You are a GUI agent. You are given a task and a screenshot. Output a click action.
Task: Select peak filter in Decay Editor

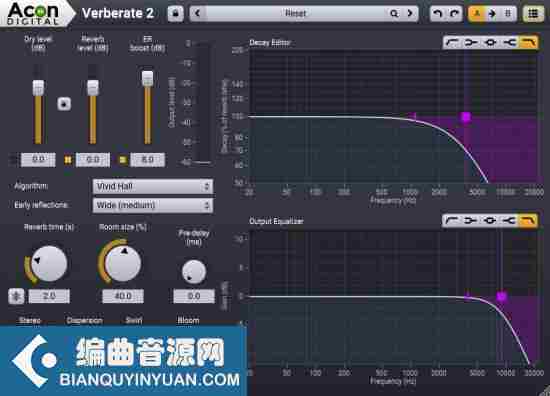coord(490,43)
